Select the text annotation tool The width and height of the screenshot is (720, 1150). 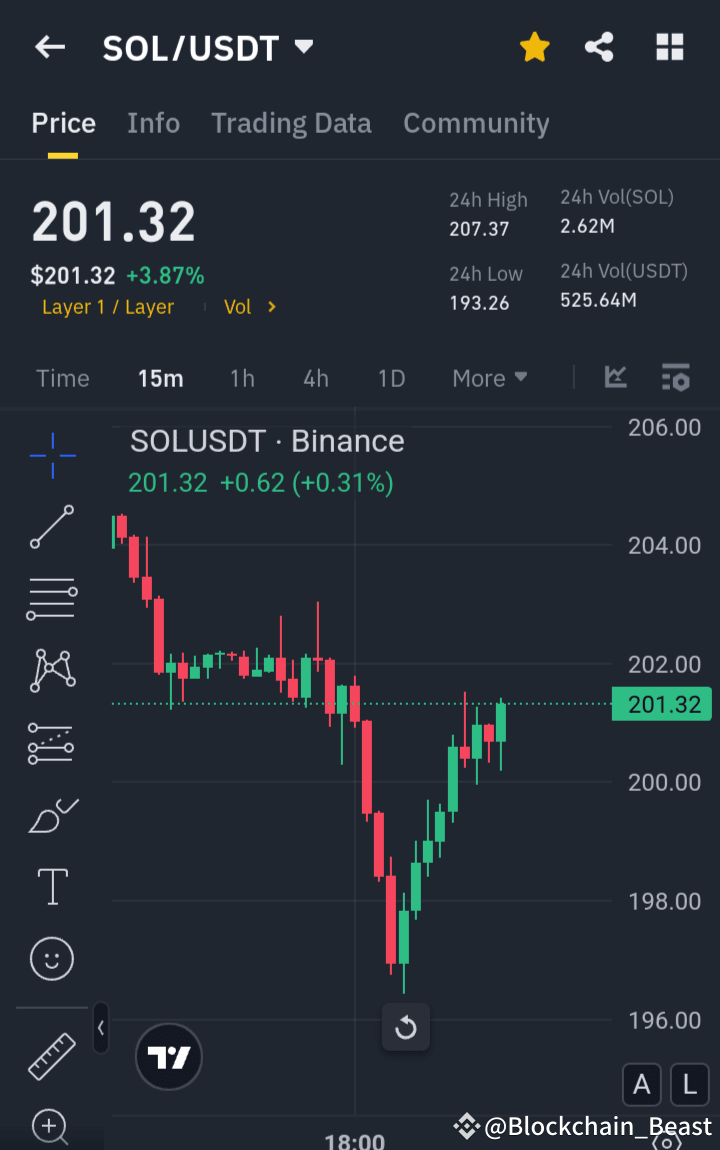pyautogui.click(x=51, y=886)
